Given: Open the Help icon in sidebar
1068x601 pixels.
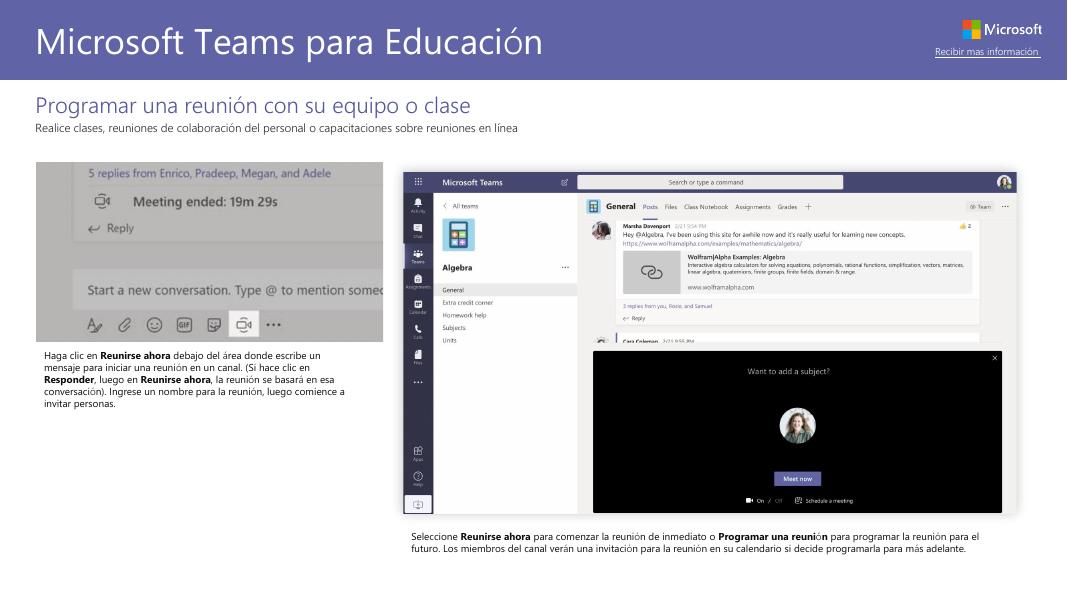Looking at the screenshot, I should point(418,478).
